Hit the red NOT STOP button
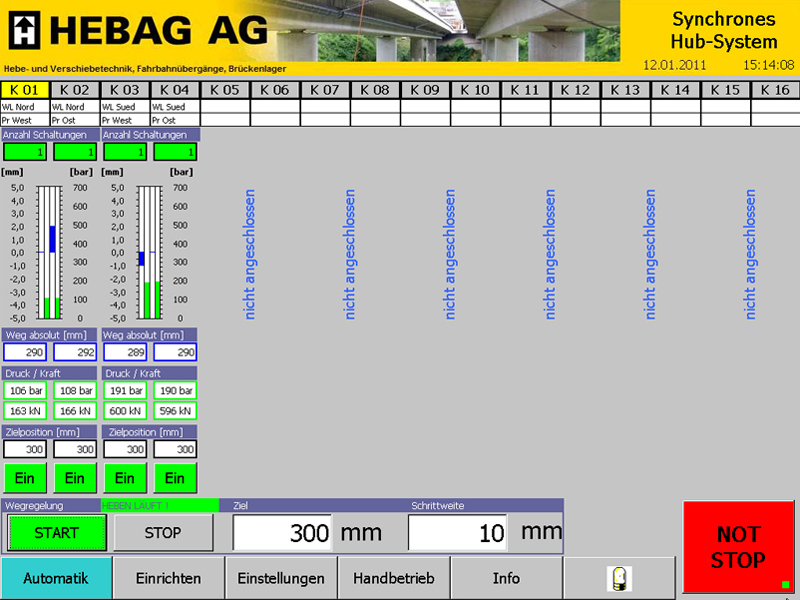The height and width of the screenshot is (600, 800). coord(738,546)
